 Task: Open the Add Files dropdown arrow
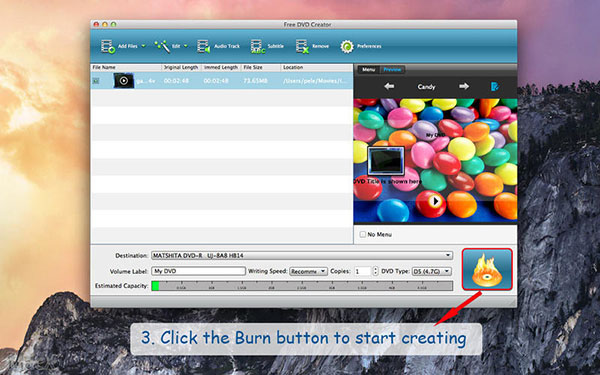point(143,46)
